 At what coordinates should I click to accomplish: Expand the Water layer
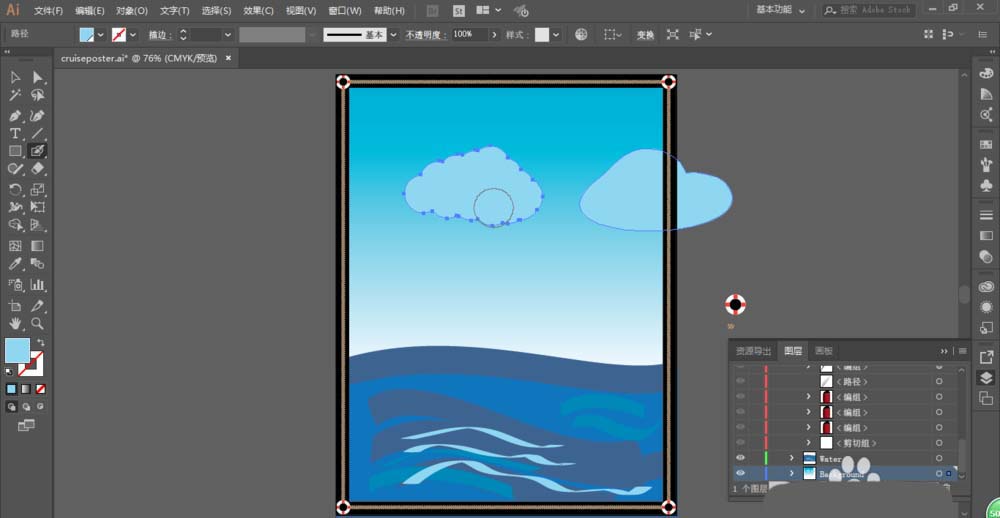tap(792, 458)
